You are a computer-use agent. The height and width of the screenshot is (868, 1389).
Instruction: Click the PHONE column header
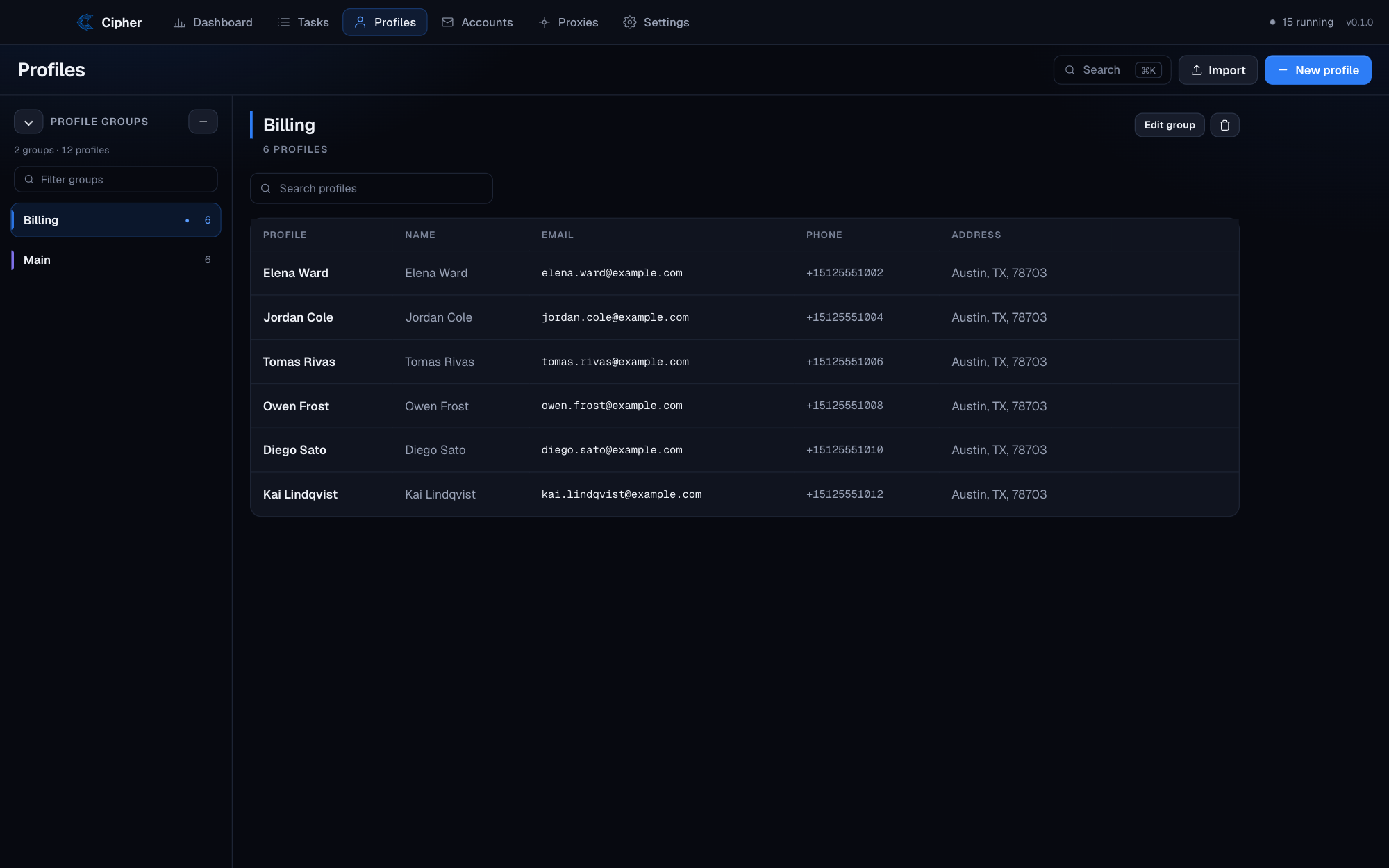pos(824,235)
